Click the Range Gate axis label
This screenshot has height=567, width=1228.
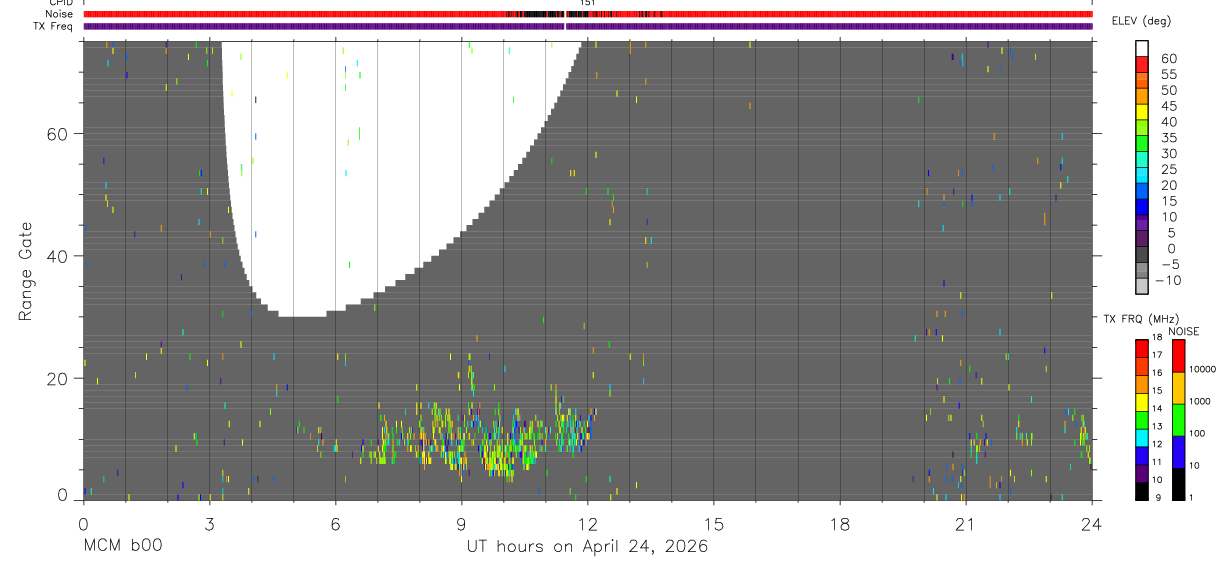coord(26,271)
